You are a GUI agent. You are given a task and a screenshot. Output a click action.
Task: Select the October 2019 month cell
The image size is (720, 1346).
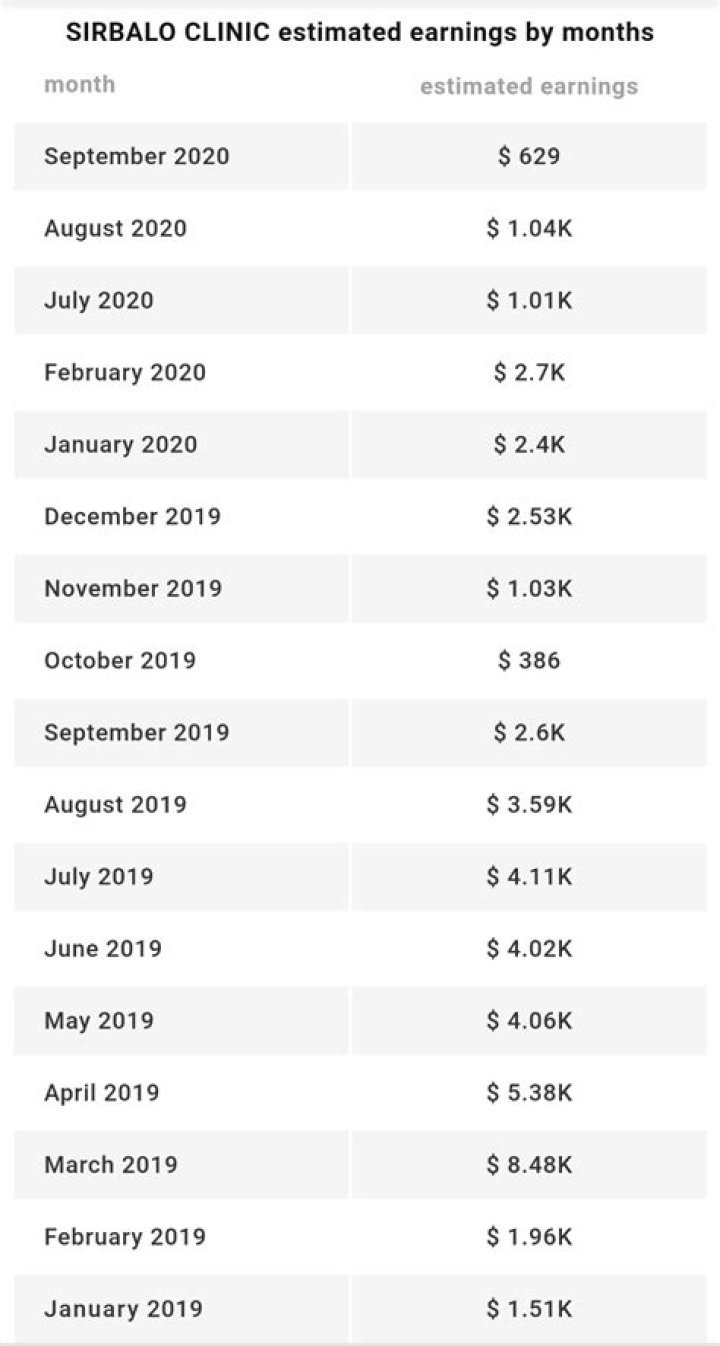120,660
